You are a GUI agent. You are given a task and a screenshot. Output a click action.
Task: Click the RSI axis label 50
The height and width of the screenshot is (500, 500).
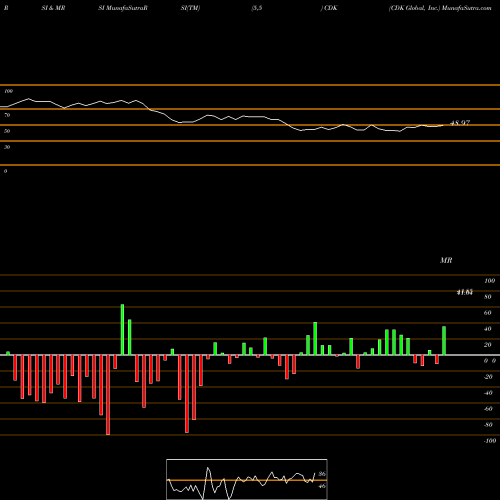[x=7, y=131]
